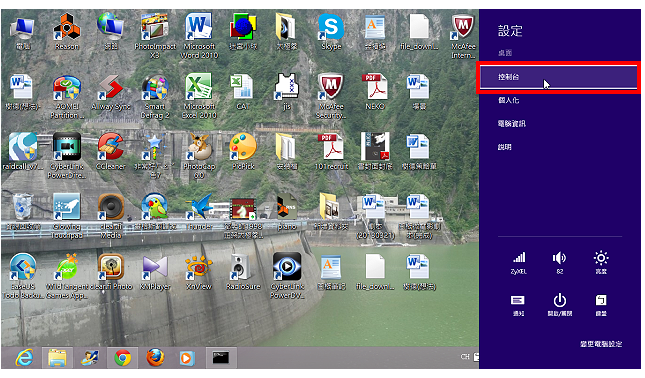The image size is (645, 378).
Task: Open the command prompt taskbar item
Action: tap(221, 357)
